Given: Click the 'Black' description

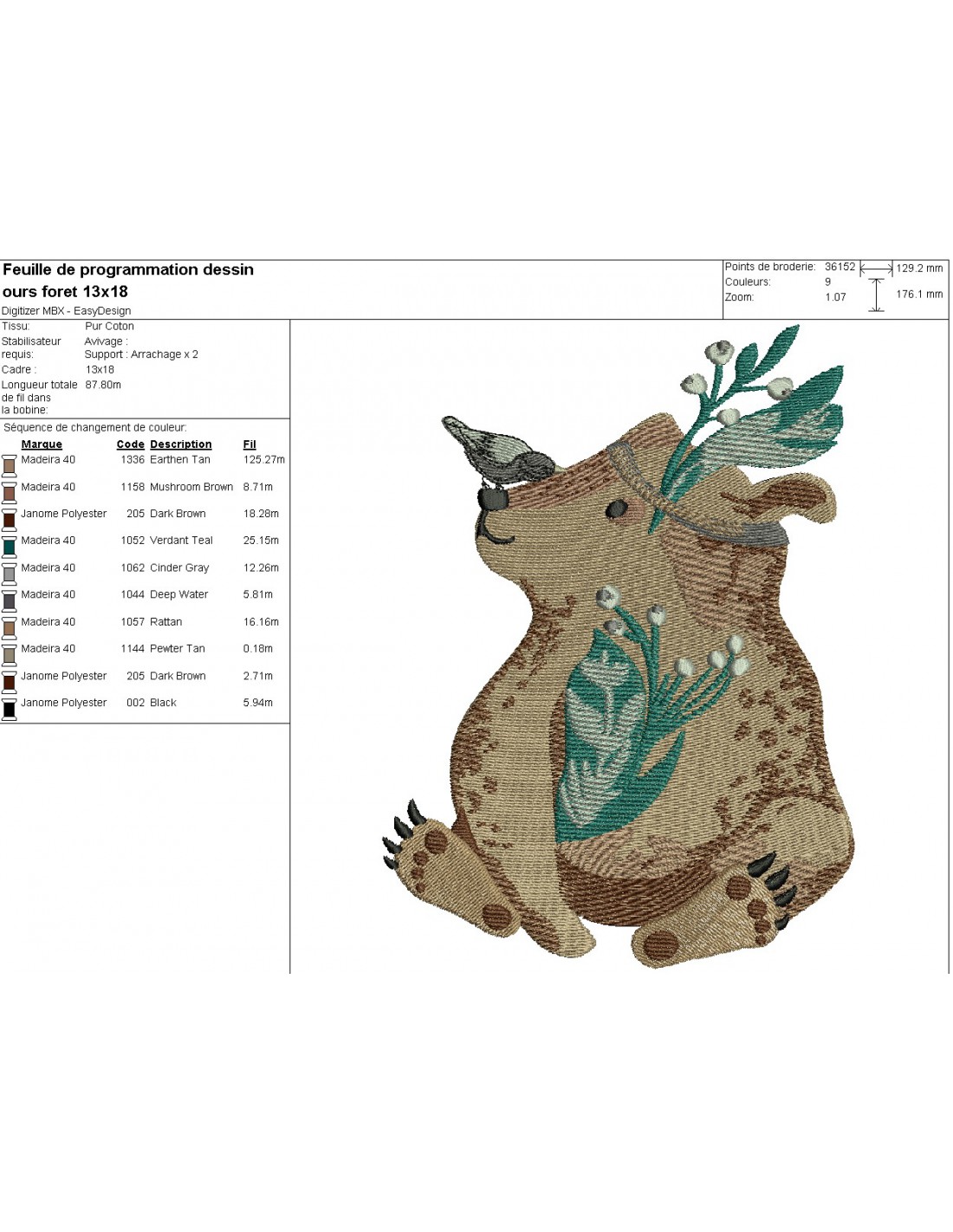Looking at the screenshot, I should (x=163, y=703).
